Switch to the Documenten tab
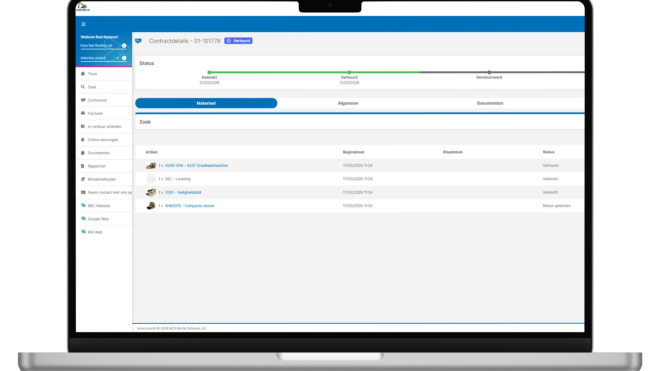Viewport: 660px width, 371px height. (490, 103)
